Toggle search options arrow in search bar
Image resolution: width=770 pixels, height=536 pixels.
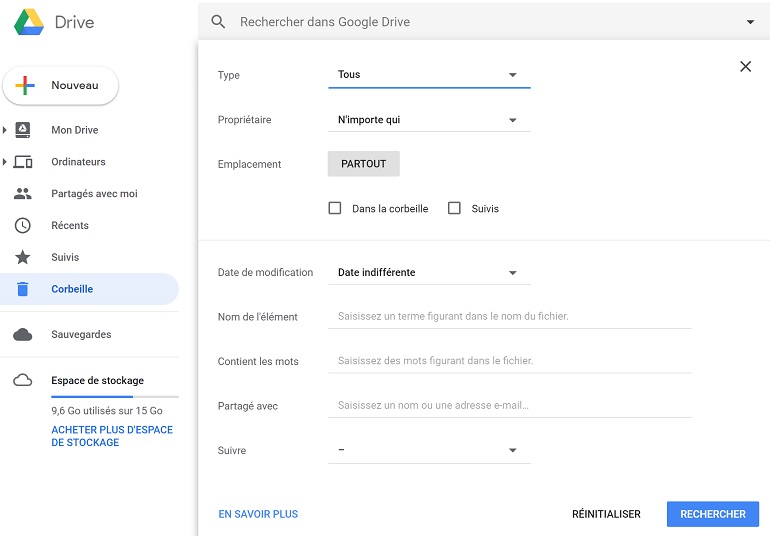coord(750,22)
